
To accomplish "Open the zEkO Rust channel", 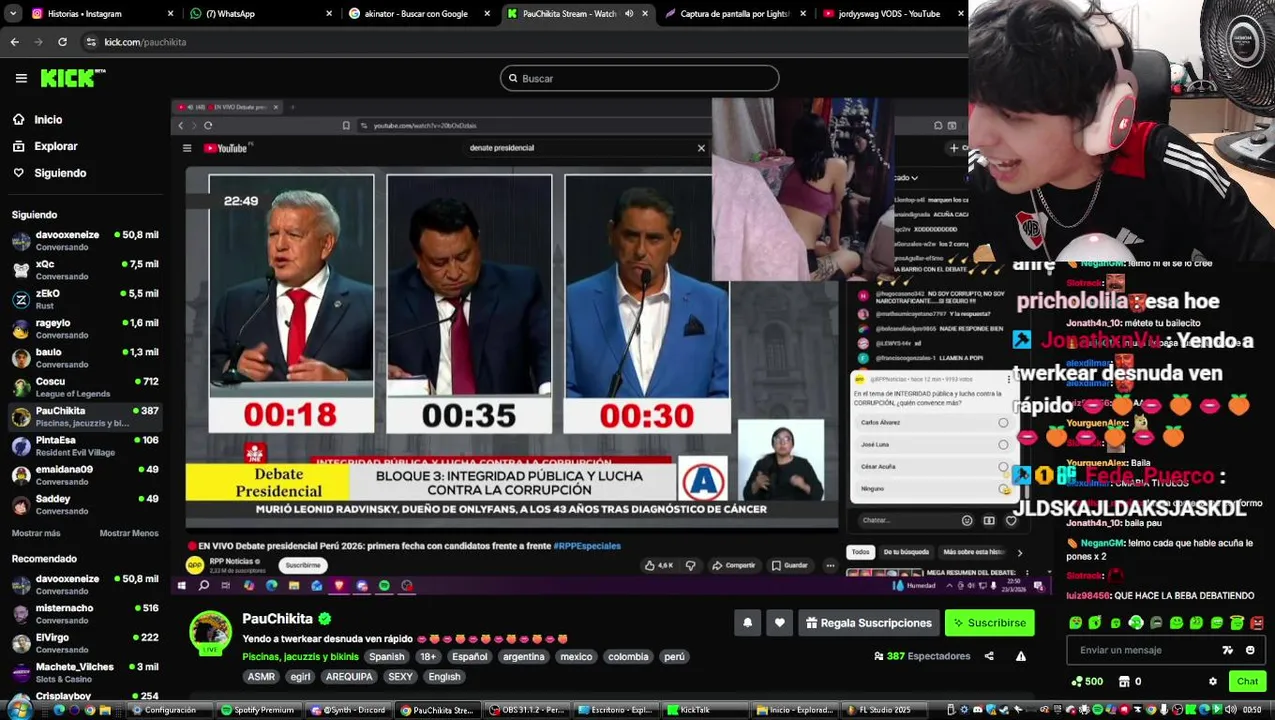I will click(84, 299).
